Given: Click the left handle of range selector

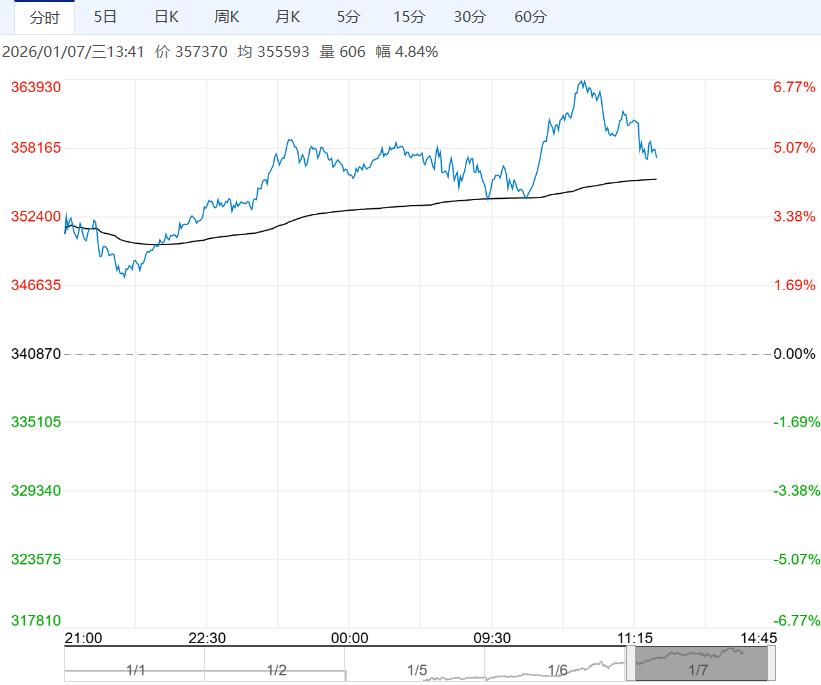Looking at the screenshot, I should (x=630, y=662).
